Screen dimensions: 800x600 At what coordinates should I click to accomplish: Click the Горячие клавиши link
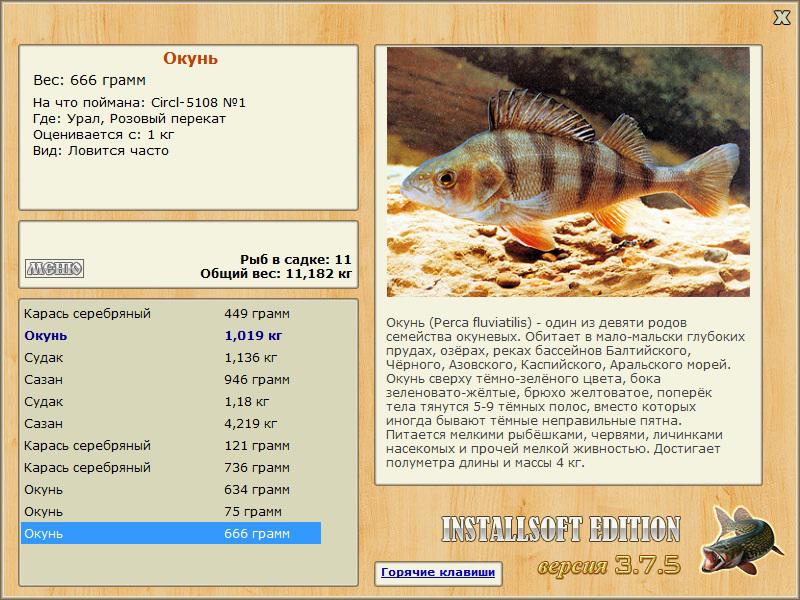click(438, 572)
